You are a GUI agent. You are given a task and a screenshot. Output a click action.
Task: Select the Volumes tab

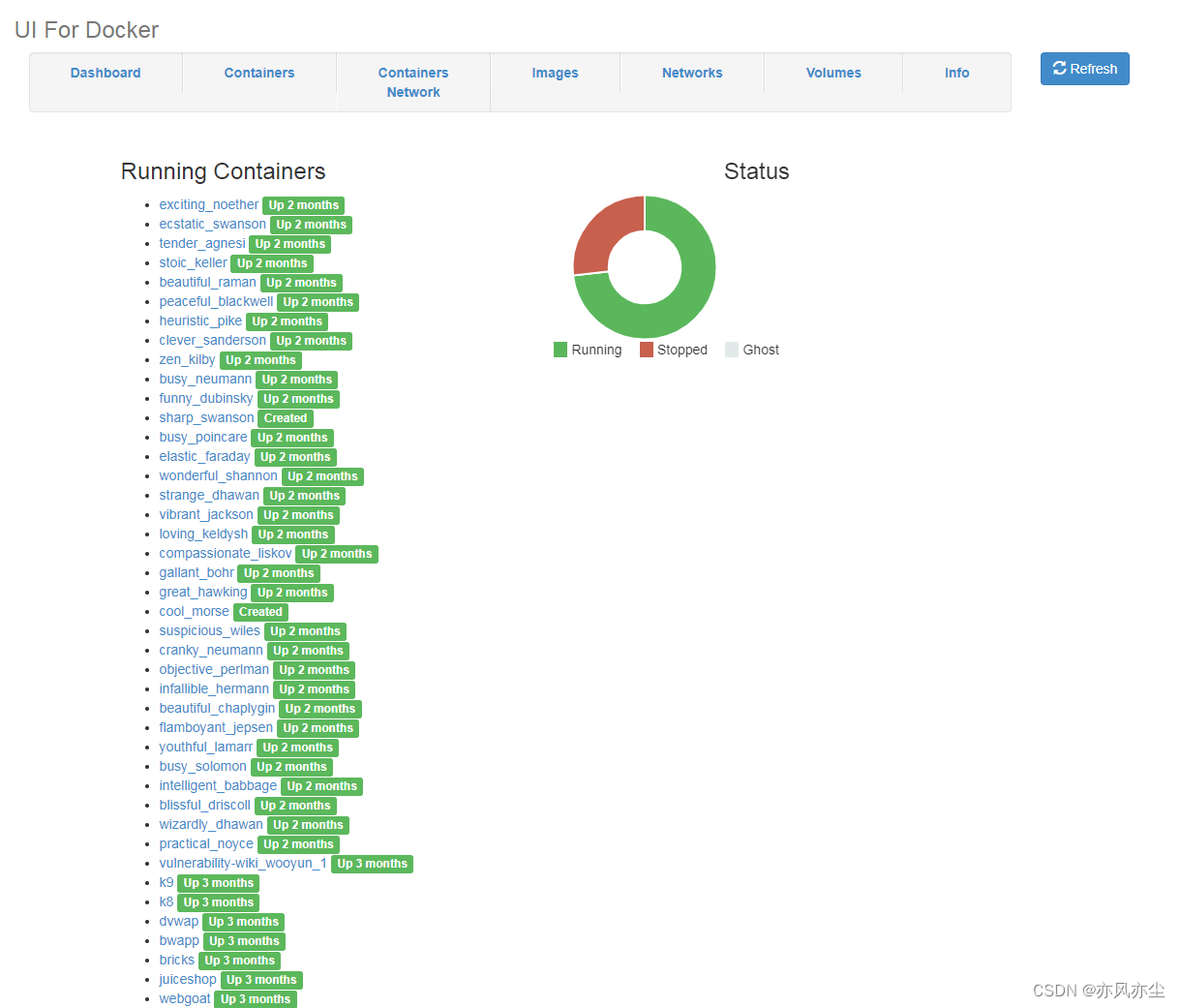click(833, 73)
